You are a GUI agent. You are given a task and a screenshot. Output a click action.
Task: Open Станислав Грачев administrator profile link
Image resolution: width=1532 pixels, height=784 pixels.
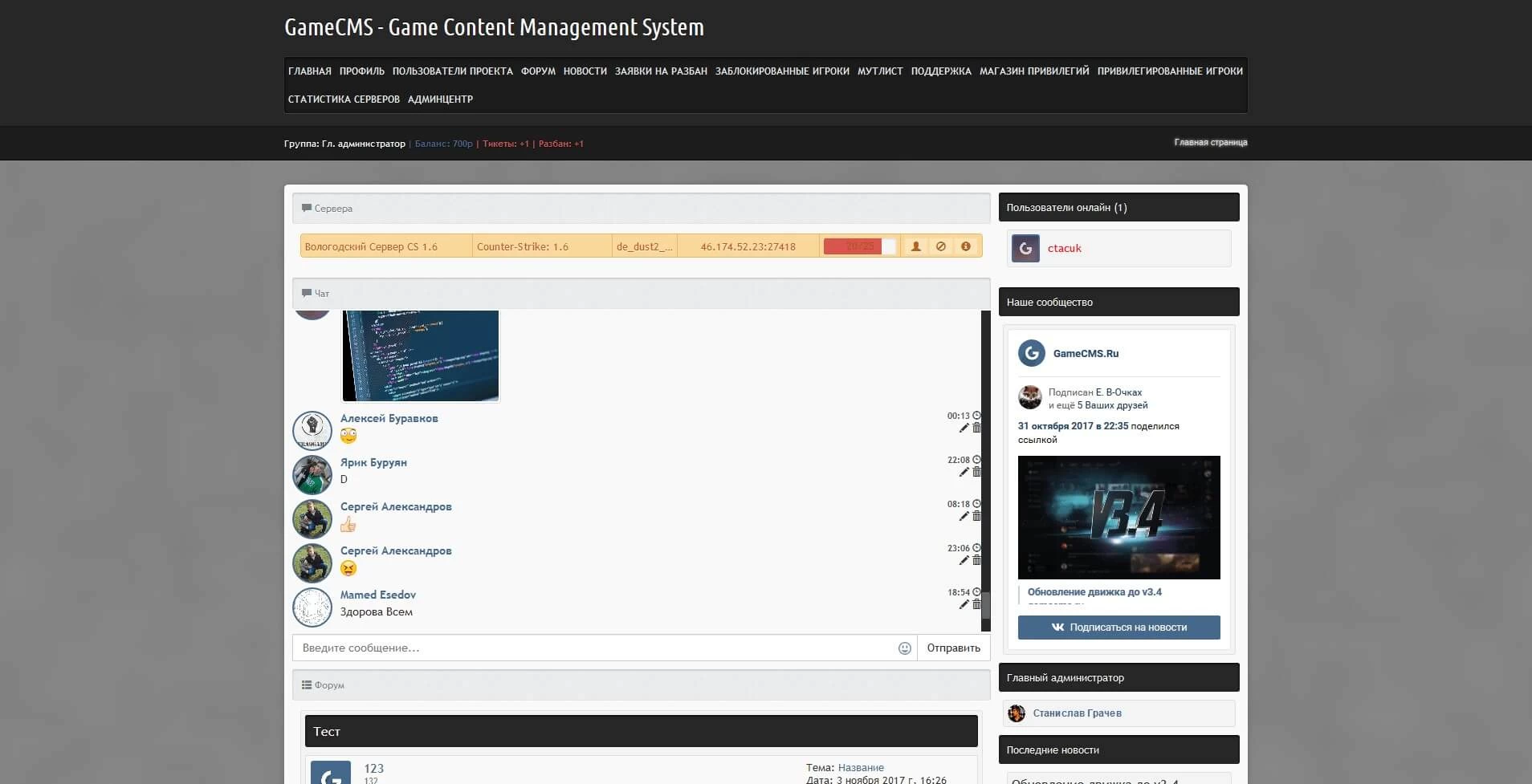tap(1077, 713)
